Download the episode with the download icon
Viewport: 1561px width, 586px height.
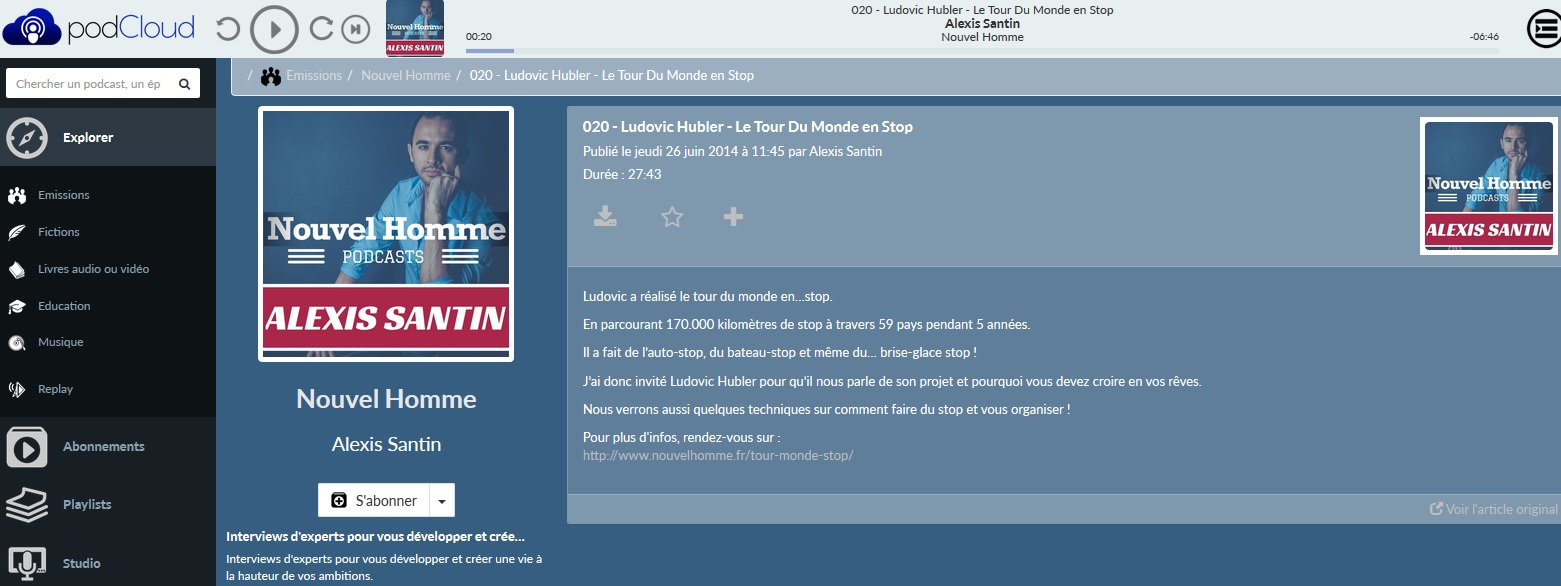pyautogui.click(x=605, y=216)
